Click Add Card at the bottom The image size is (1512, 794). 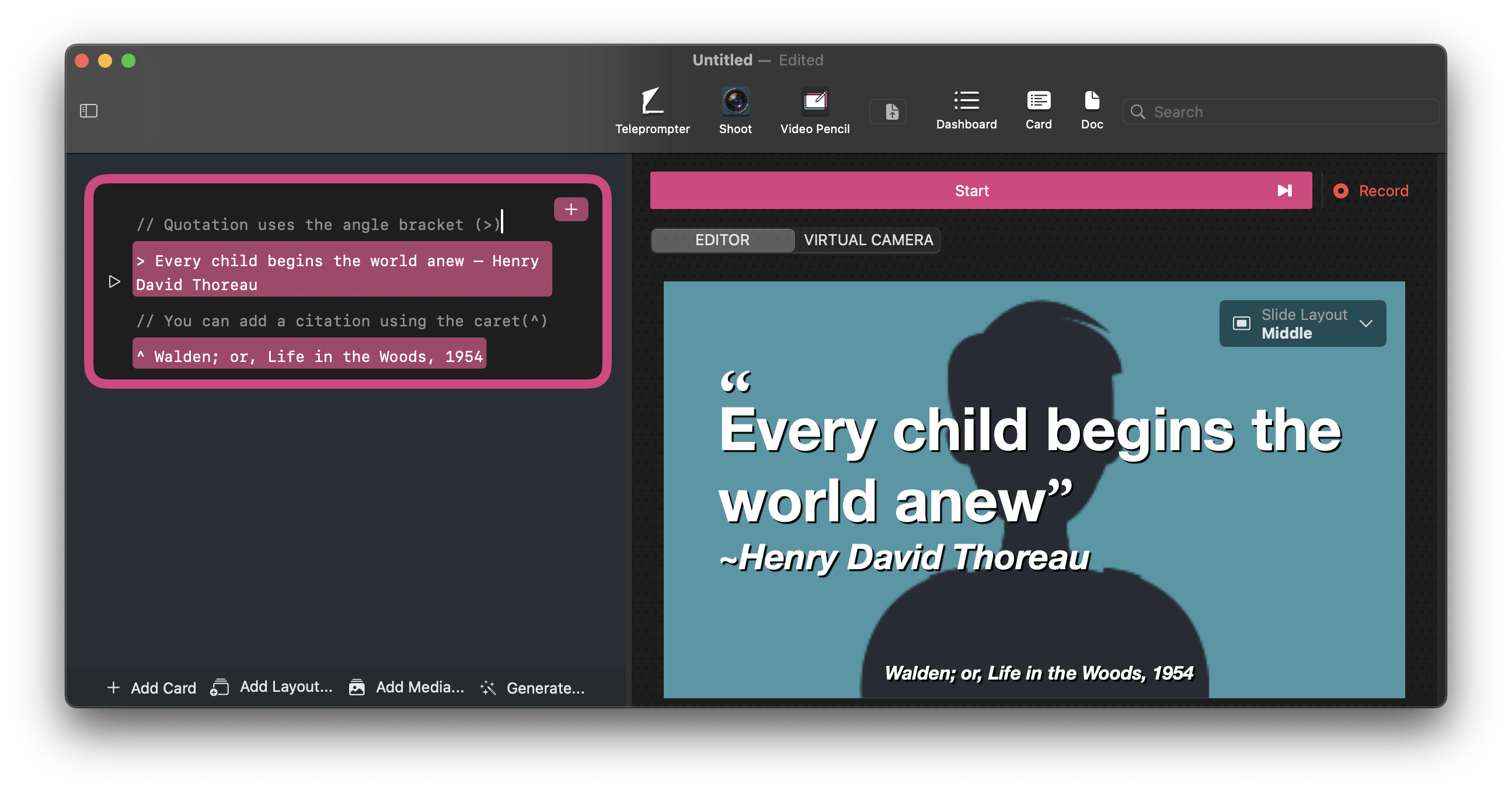[x=151, y=688]
